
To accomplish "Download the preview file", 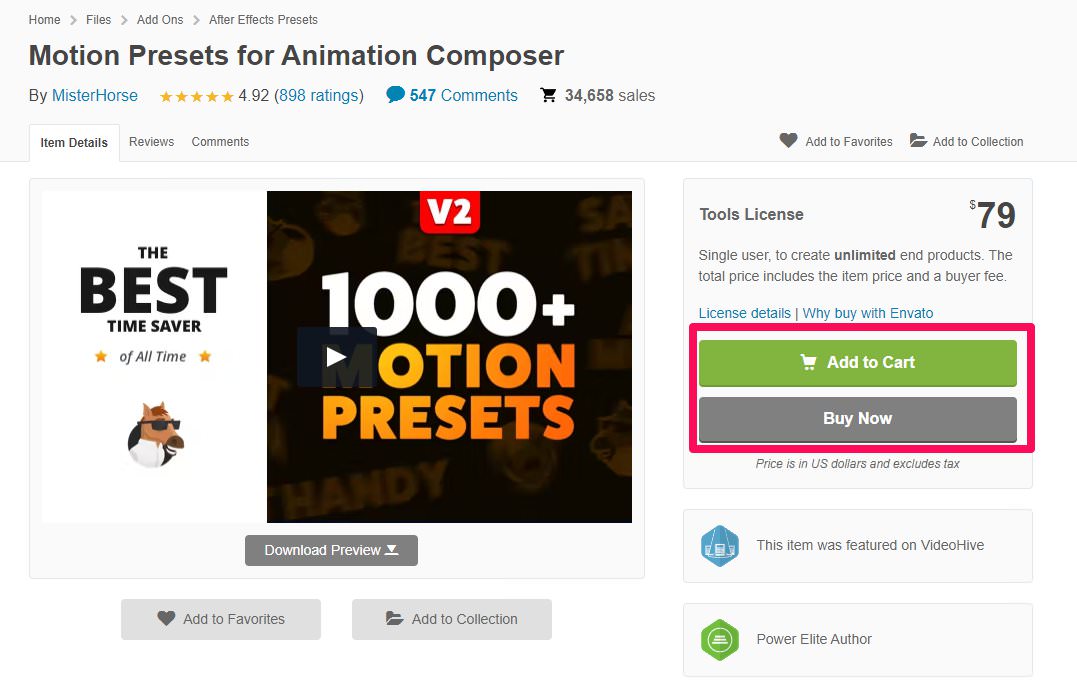I will (x=331, y=550).
